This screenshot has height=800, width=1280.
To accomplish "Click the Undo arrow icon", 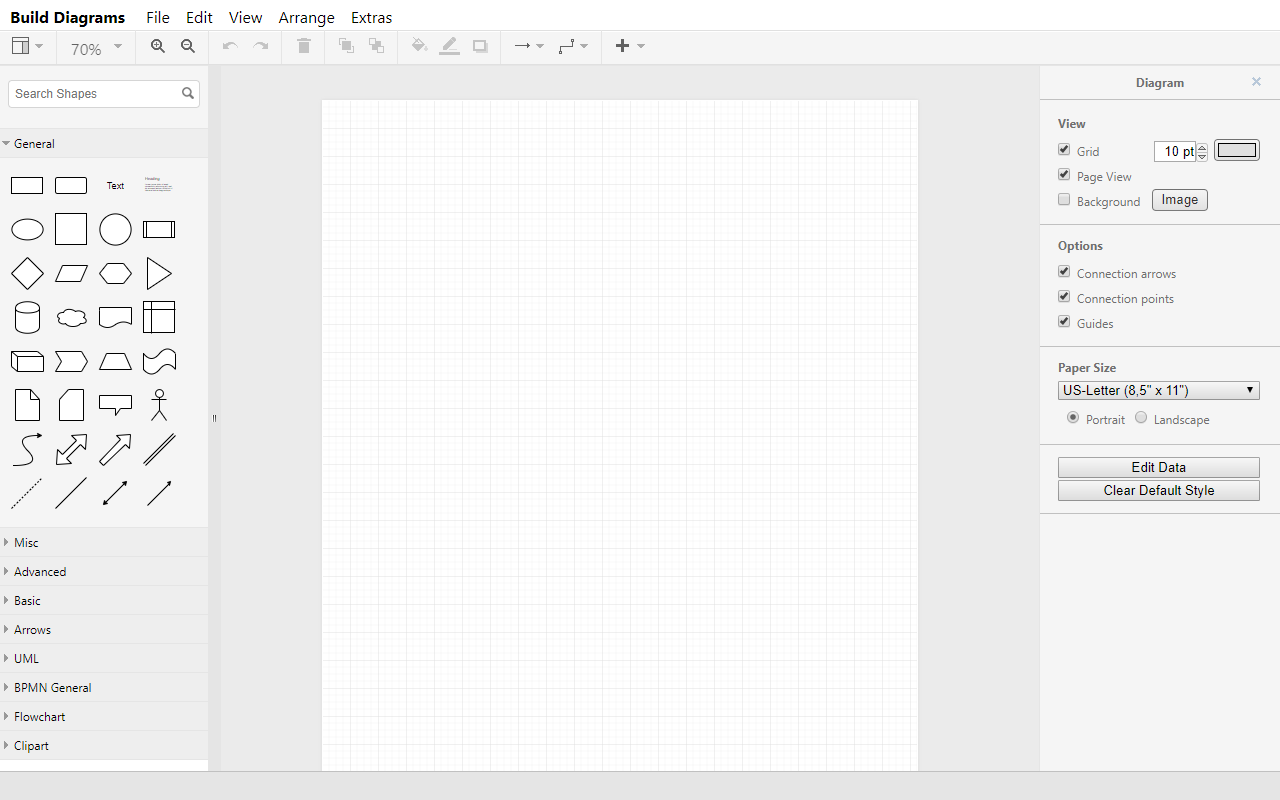I will (230, 46).
